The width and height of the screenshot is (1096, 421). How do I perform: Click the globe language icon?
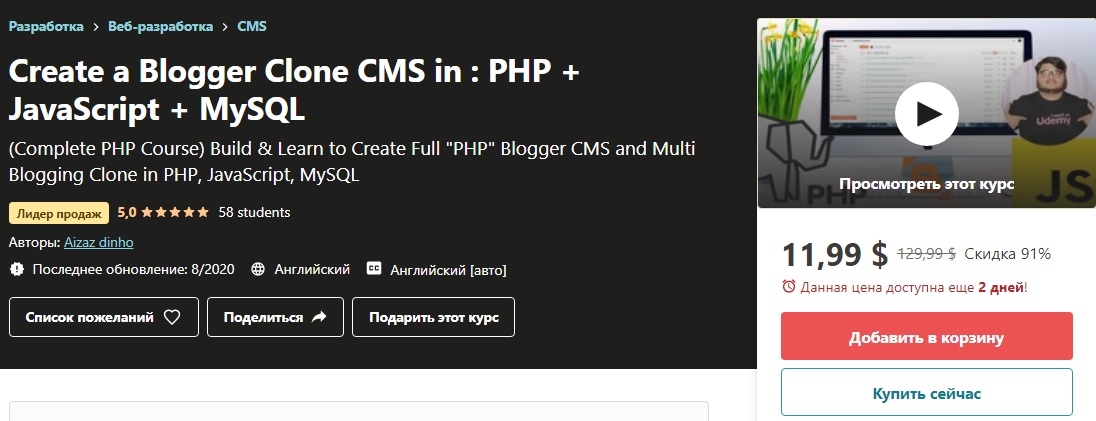[258, 269]
